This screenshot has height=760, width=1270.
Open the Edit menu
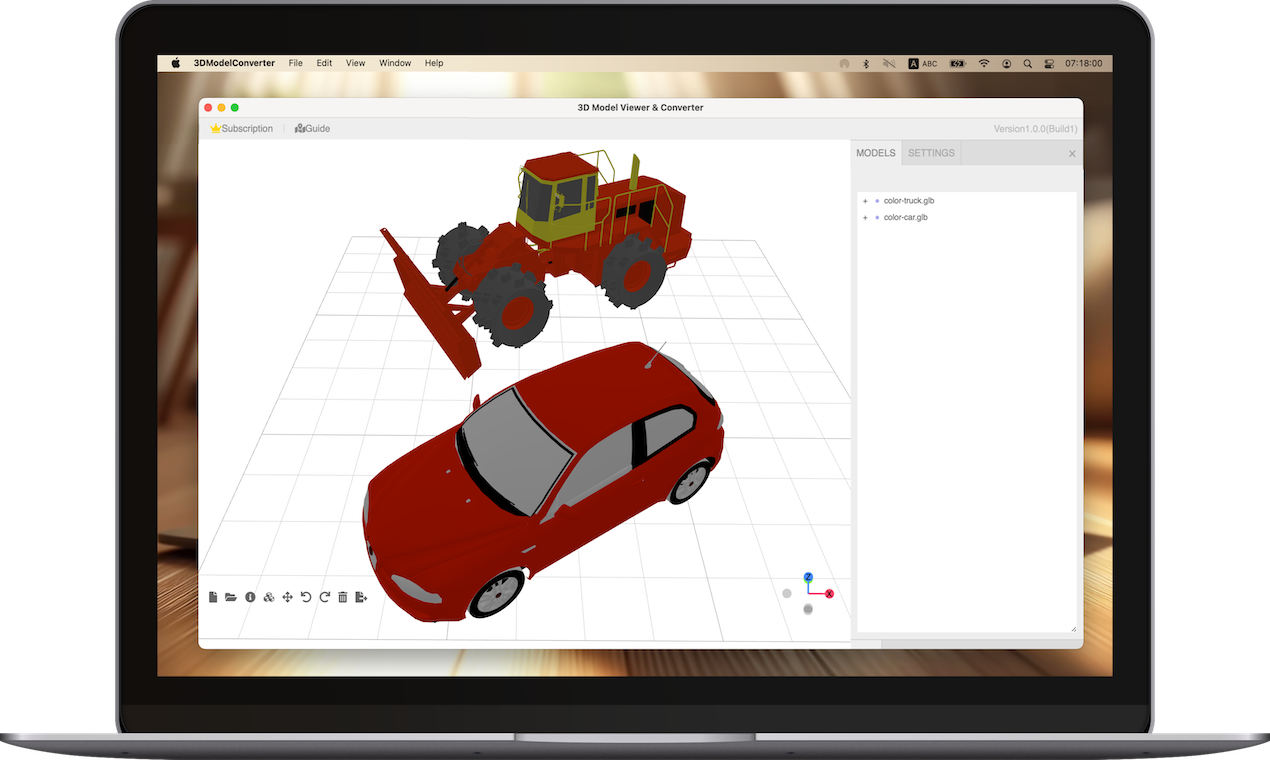[x=324, y=63]
